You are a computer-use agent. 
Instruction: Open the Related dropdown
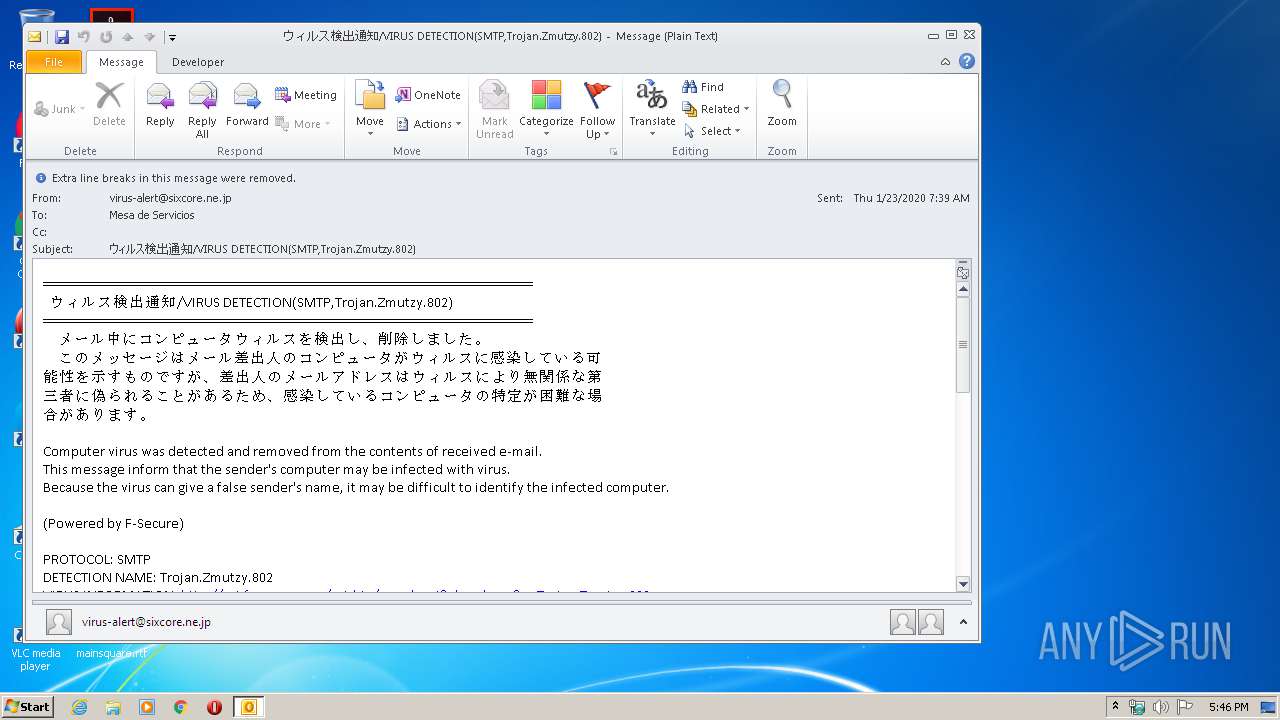716,109
